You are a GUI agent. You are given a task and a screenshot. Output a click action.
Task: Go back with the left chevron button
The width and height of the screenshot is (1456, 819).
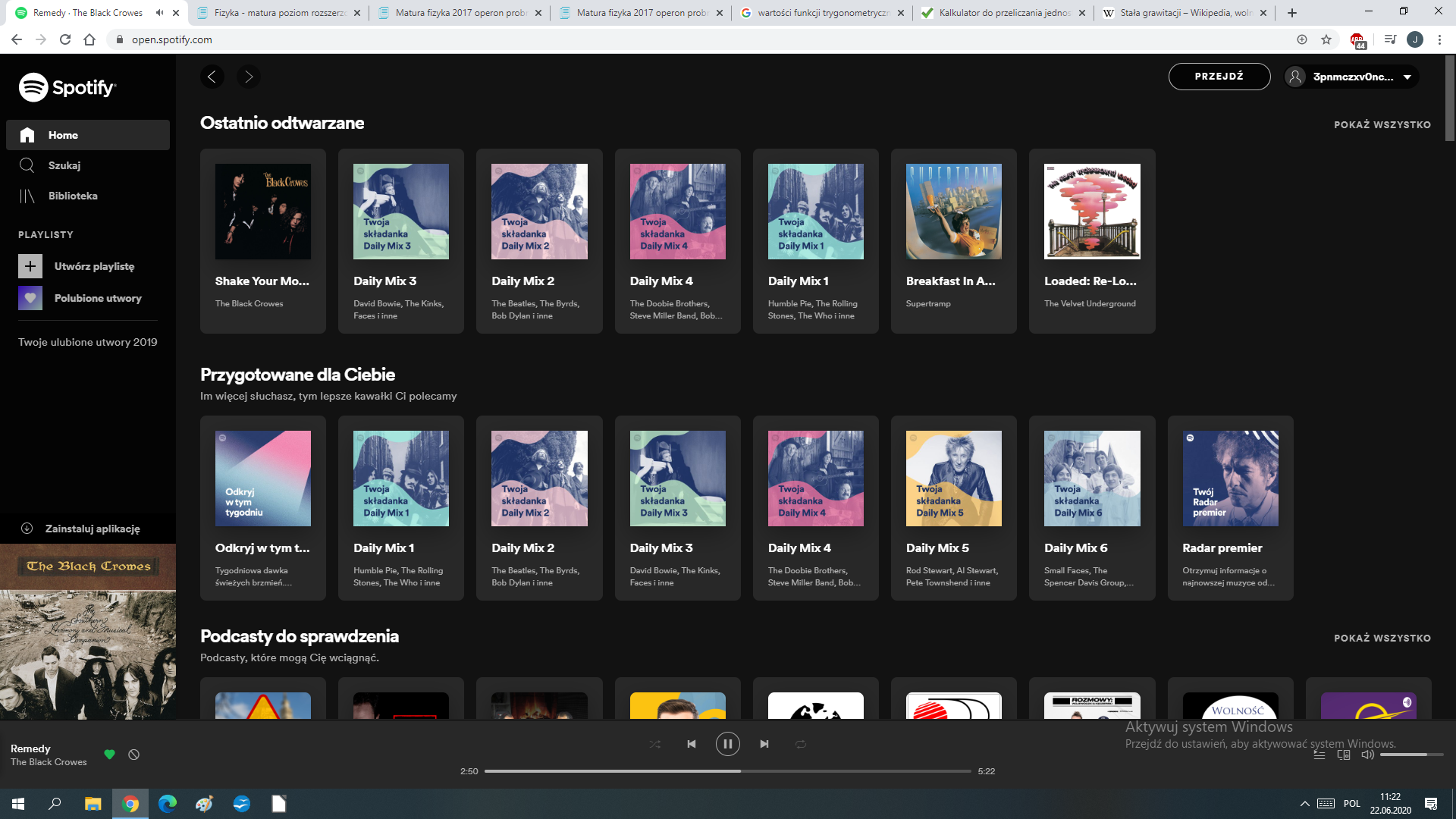212,77
